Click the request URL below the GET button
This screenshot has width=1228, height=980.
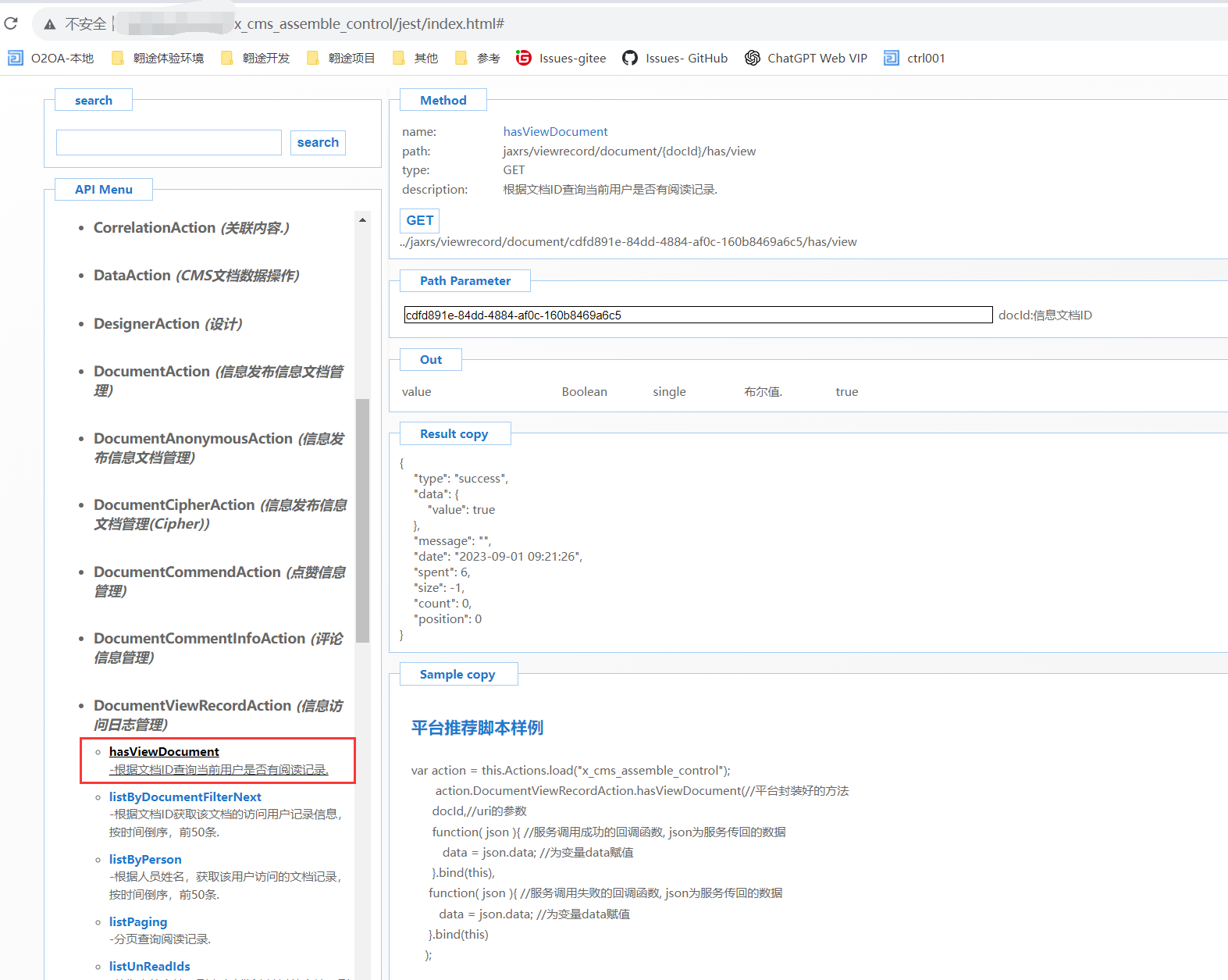coord(628,242)
